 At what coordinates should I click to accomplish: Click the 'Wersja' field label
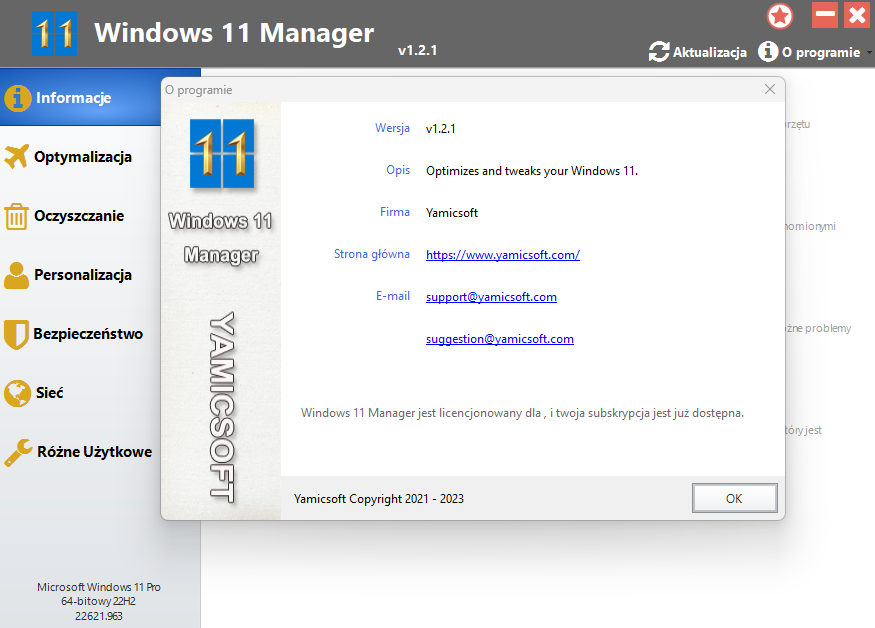click(392, 128)
